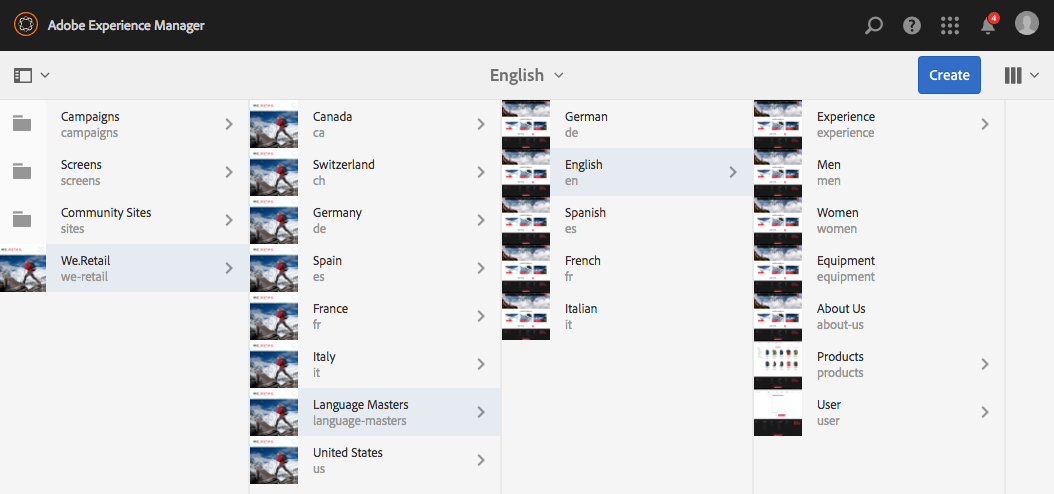Click the Equipment page entry
The width and height of the screenshot is (1054, 494).
point(879,268)
